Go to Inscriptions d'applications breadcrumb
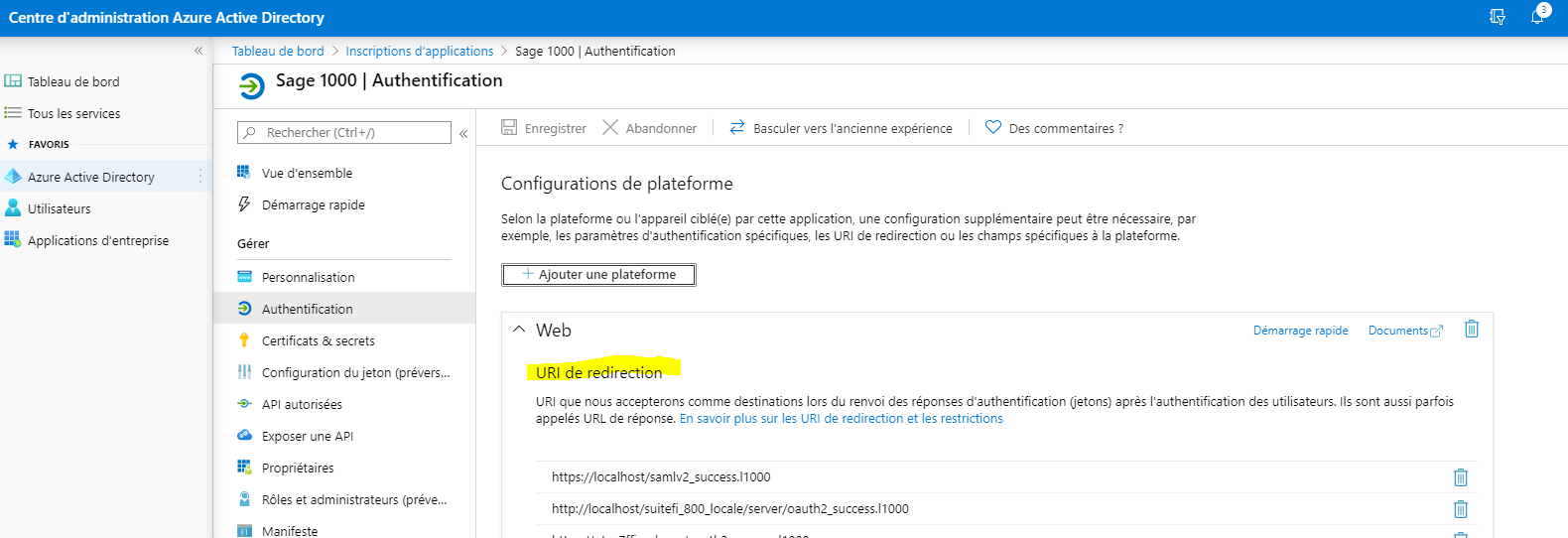Image resolution: width=1568 pixels, height=538 pixels. tap(420, 51)
